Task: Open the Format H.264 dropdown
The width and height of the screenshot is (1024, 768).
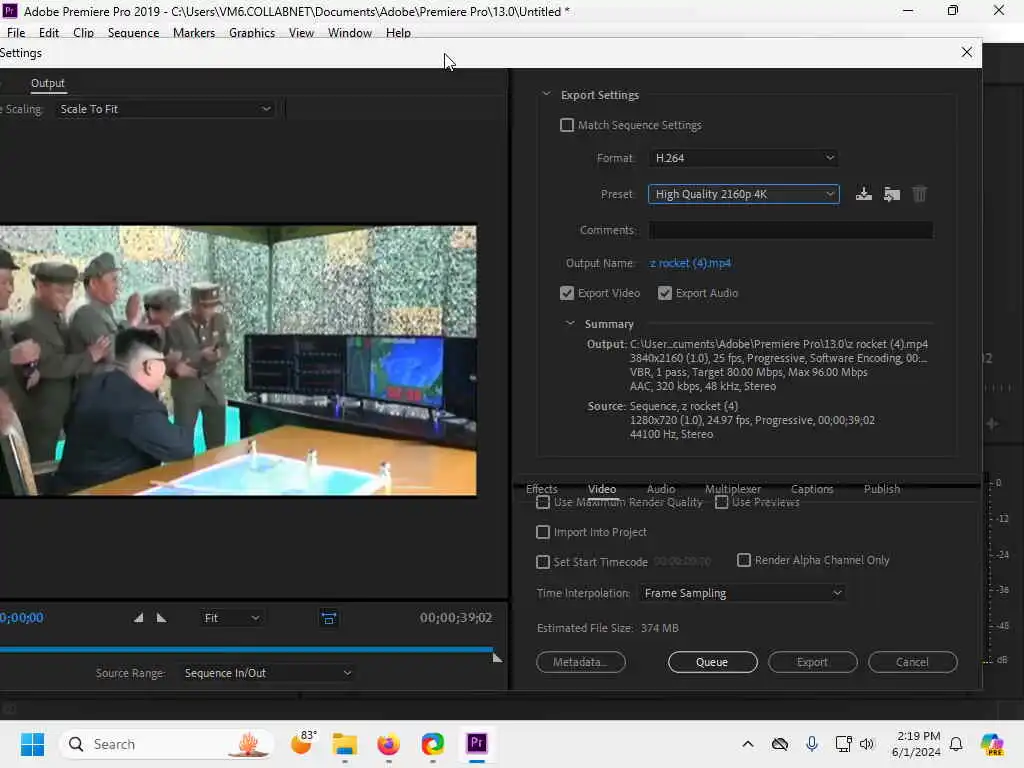Action: pyautogui.click(x=744, y=158)
